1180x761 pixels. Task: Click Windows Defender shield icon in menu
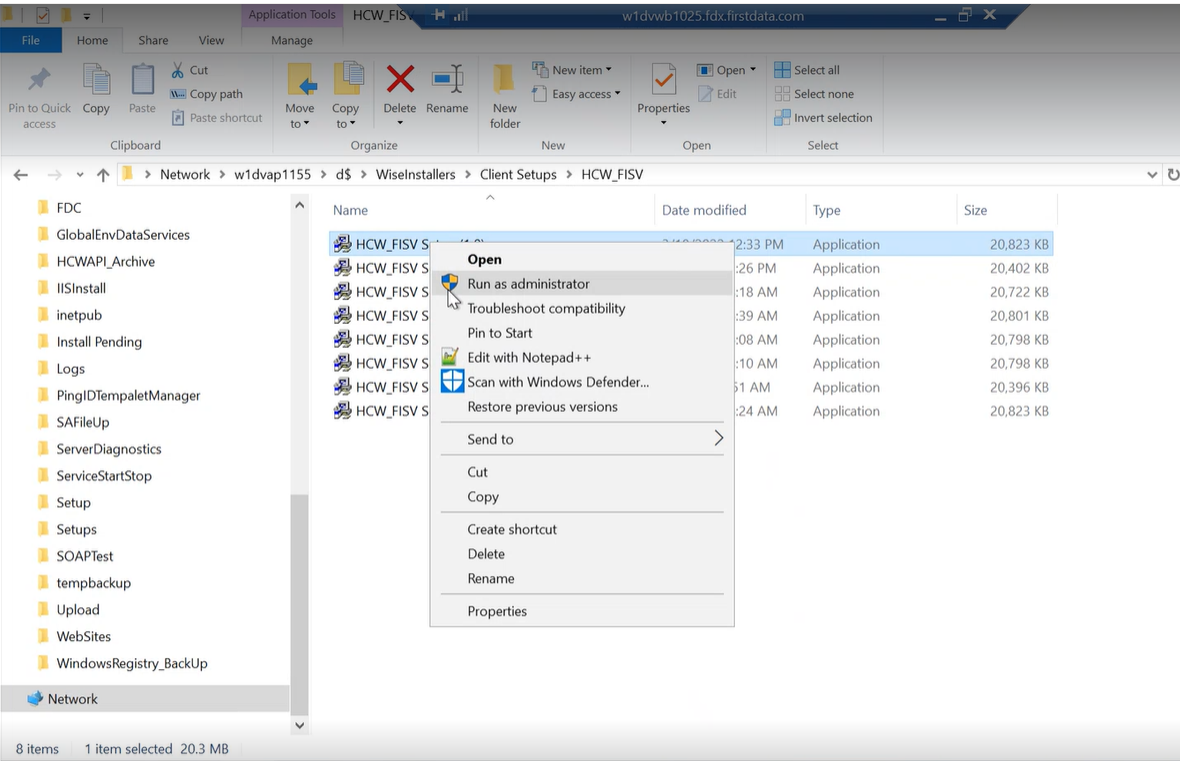(452, 381)
